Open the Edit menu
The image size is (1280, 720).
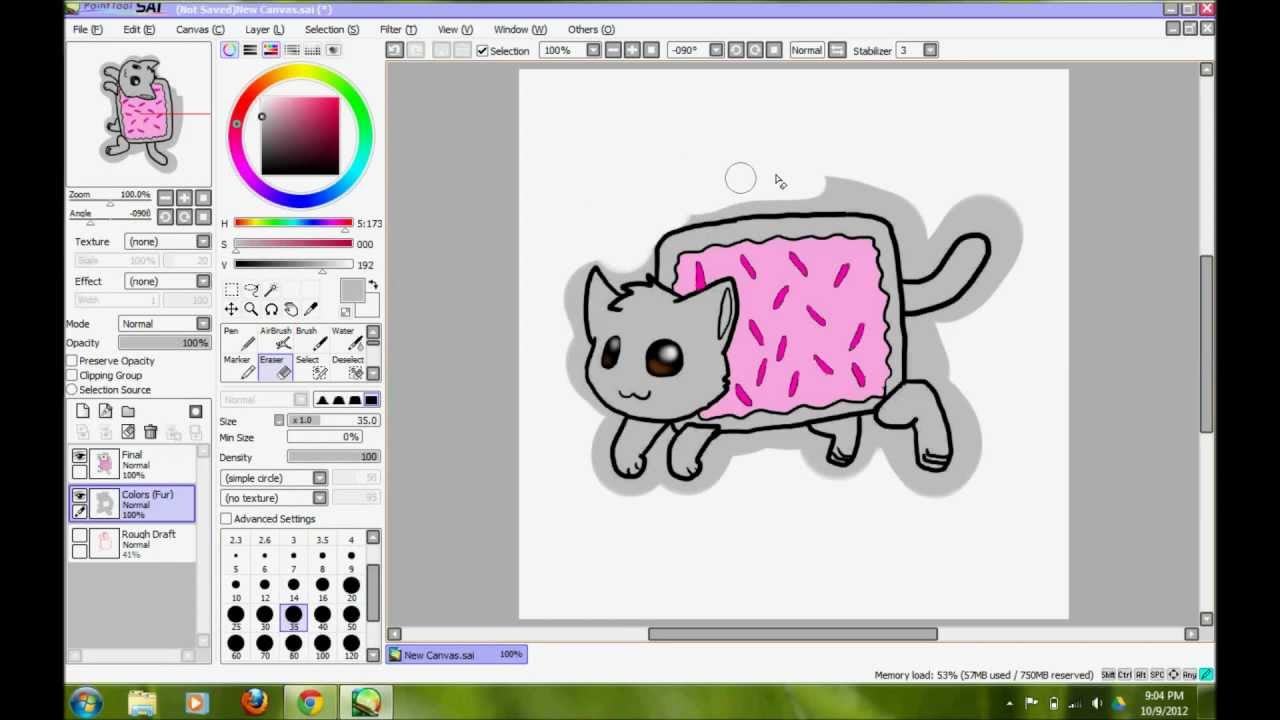139,30
